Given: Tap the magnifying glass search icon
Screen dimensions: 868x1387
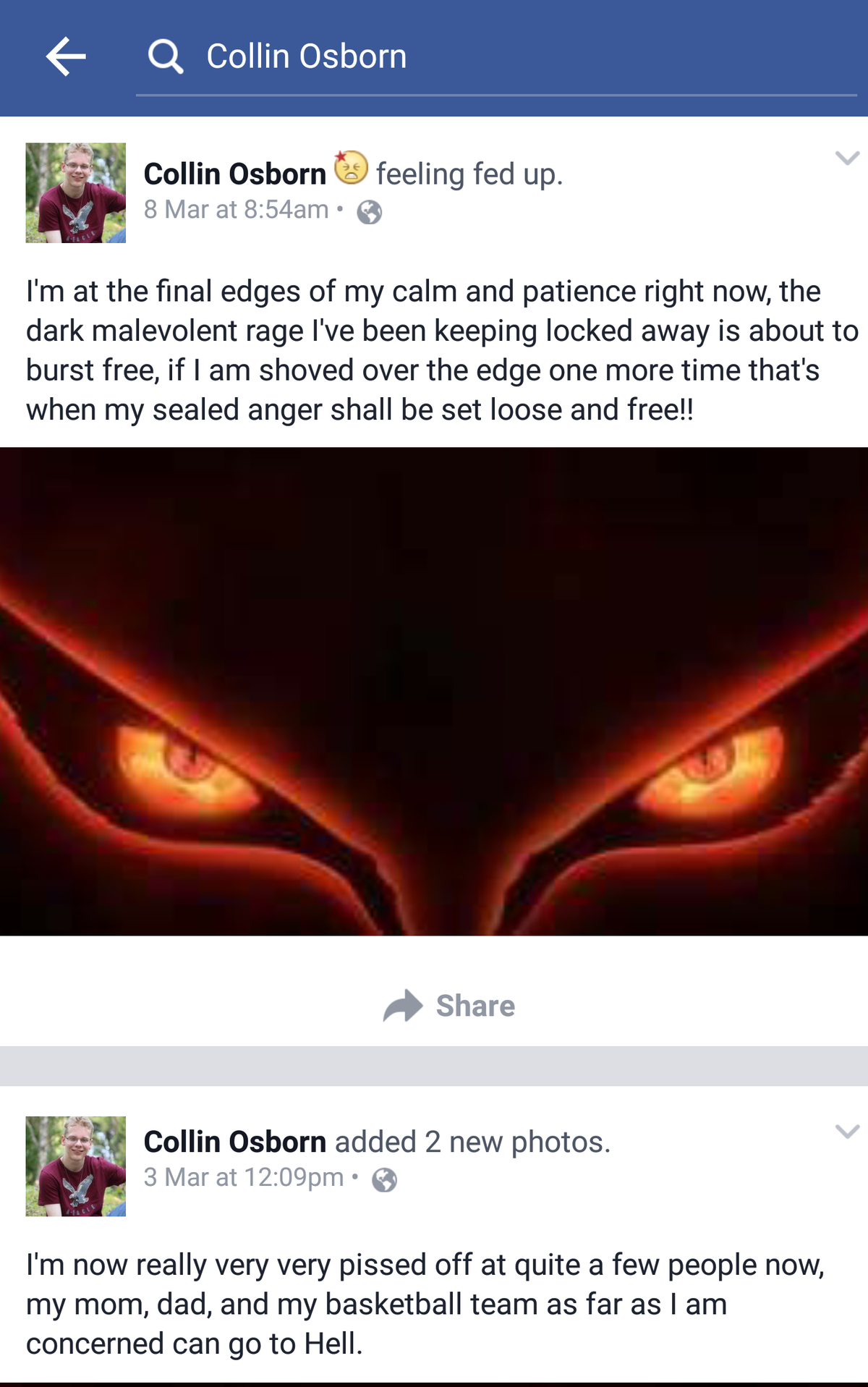Looking at the screenshot, I should coord(166,56).
